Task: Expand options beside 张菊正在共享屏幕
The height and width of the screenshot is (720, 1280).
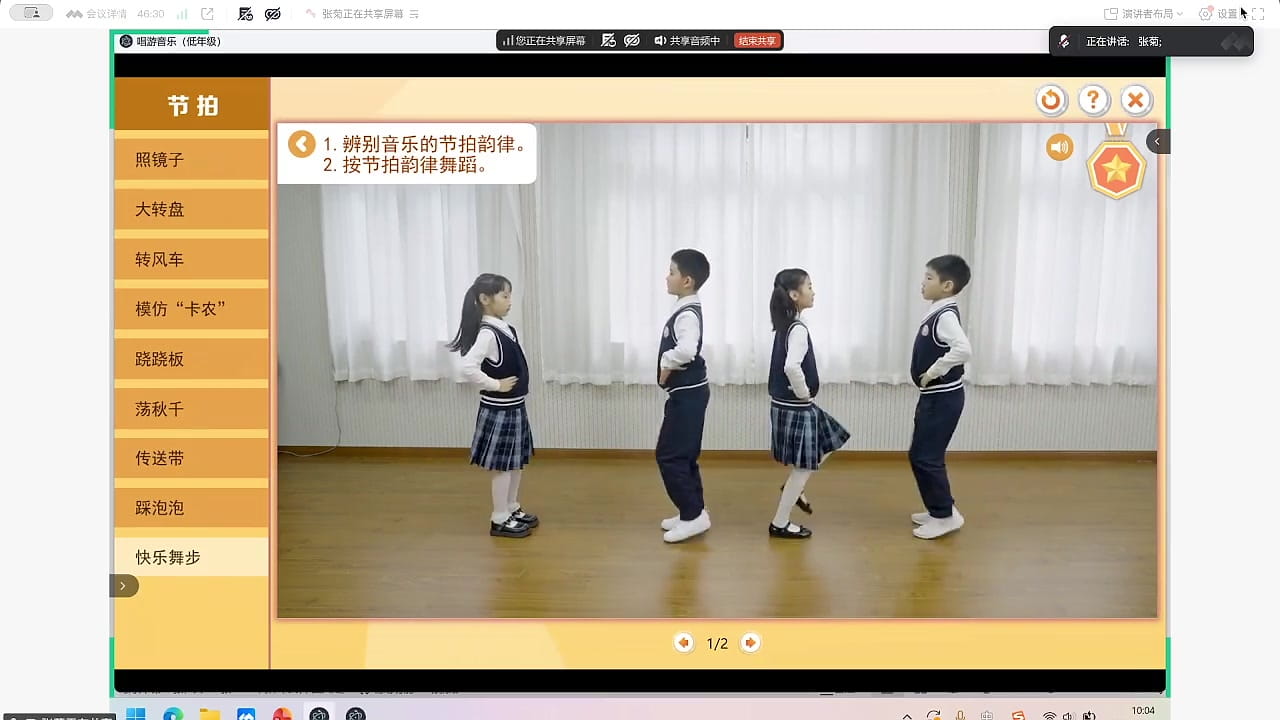Action: tap(415, 14)
